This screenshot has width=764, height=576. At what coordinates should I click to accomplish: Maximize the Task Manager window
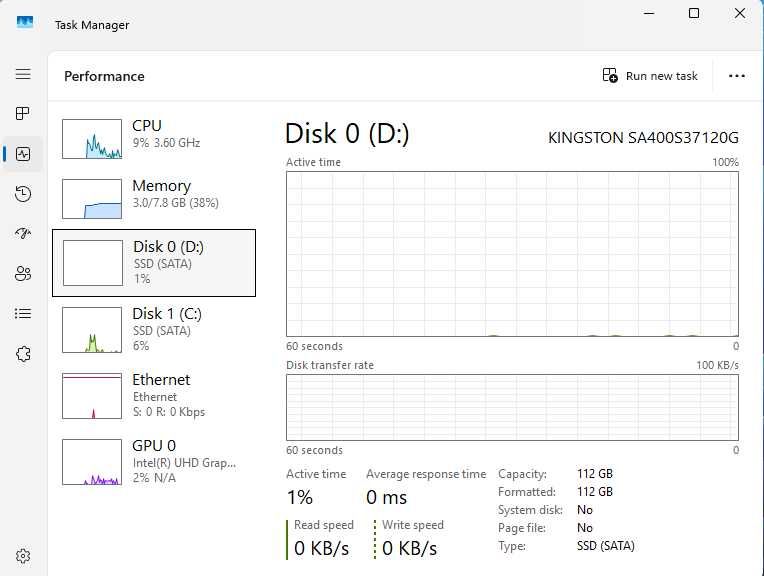click(x=694, y=14)
